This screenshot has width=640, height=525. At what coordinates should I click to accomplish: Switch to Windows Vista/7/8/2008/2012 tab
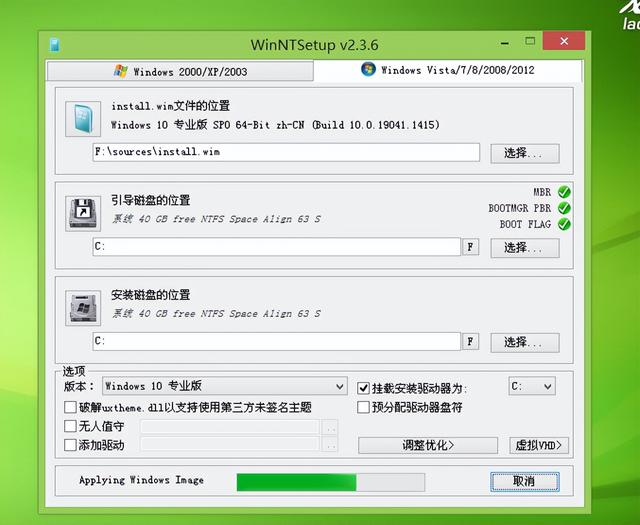tap(448, 70)
